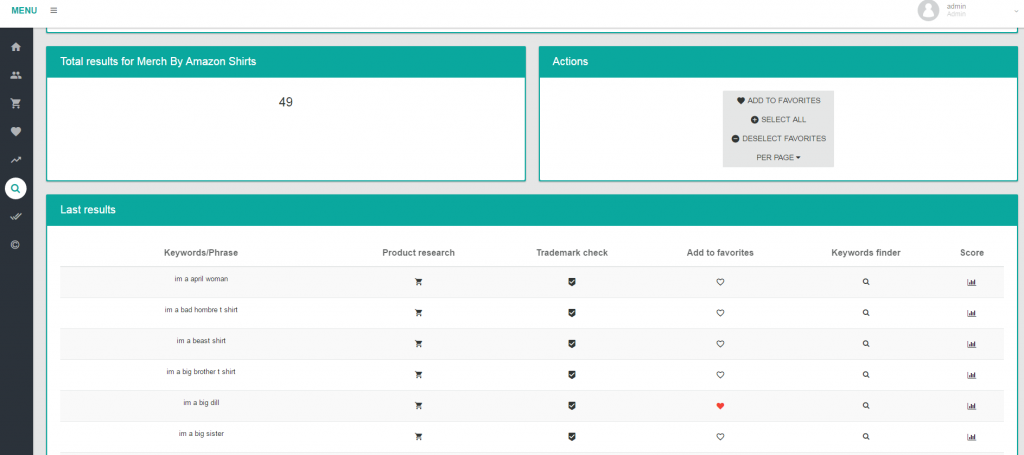Open product research for im a big sister
Image resolution: width=1024 pixels, height=455 pixels.
(x=419, y=436)
